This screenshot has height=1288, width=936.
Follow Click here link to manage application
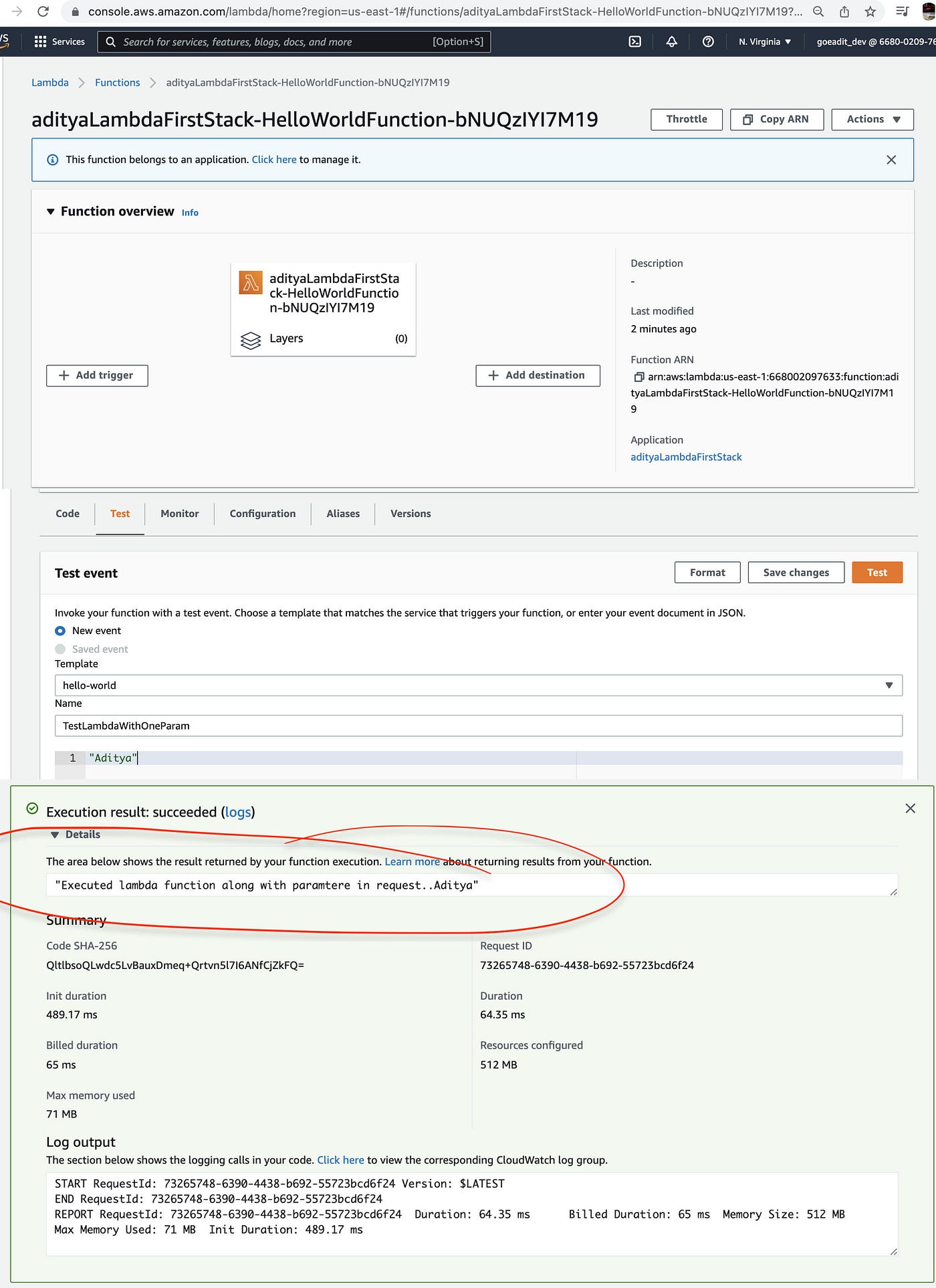point(274,160)
